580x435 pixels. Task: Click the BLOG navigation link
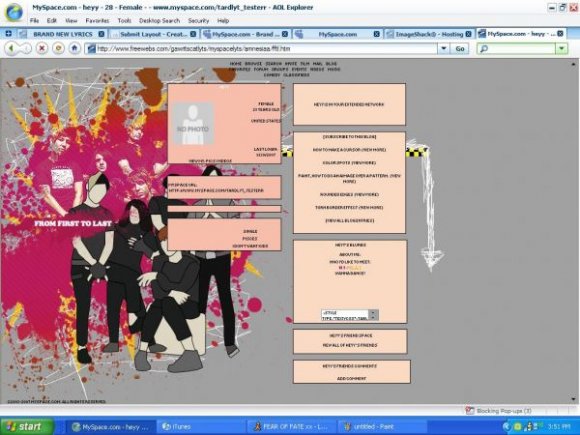331,64
